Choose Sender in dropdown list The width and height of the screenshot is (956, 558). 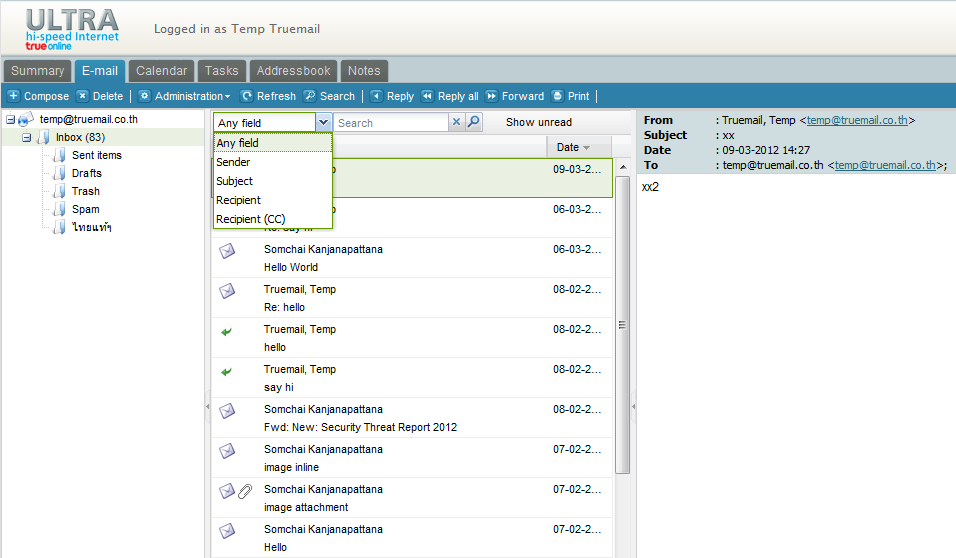pos(273,162)
